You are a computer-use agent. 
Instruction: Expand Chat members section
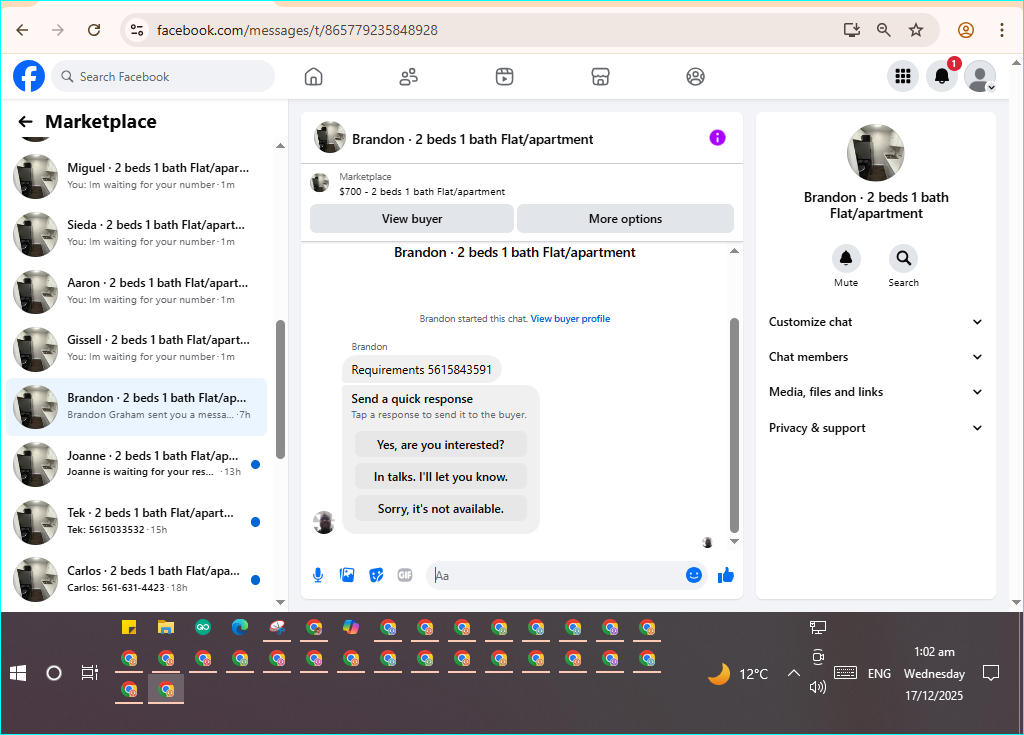(x=875, y=357)
